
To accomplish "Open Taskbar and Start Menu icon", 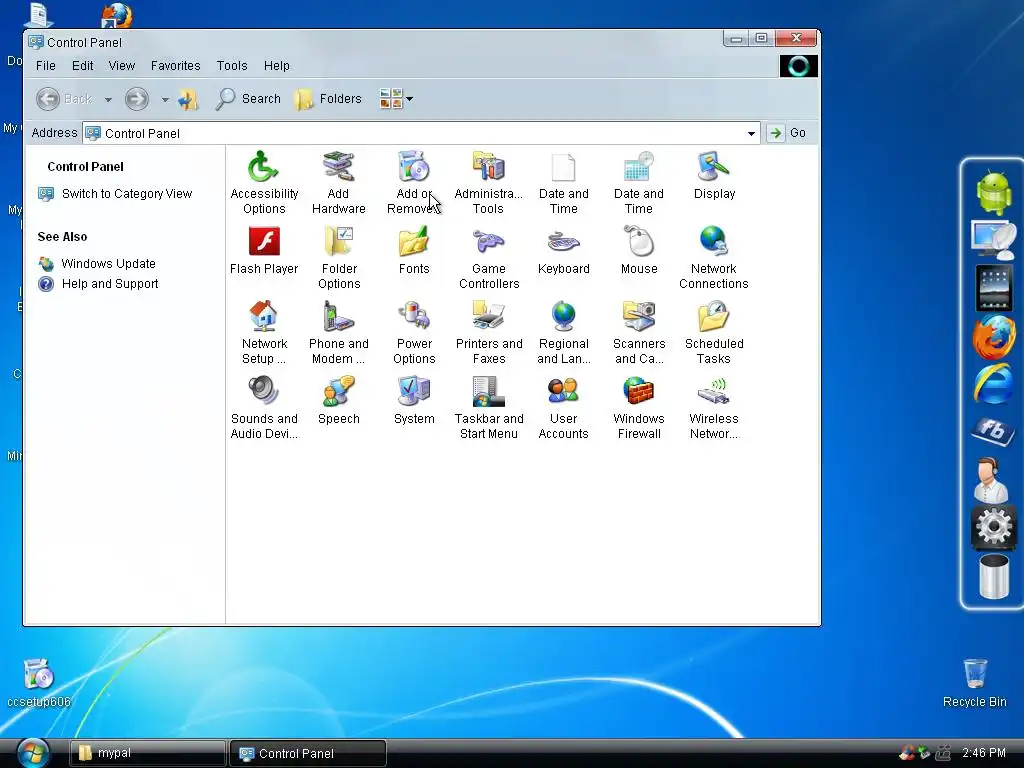I will [488, 392].
